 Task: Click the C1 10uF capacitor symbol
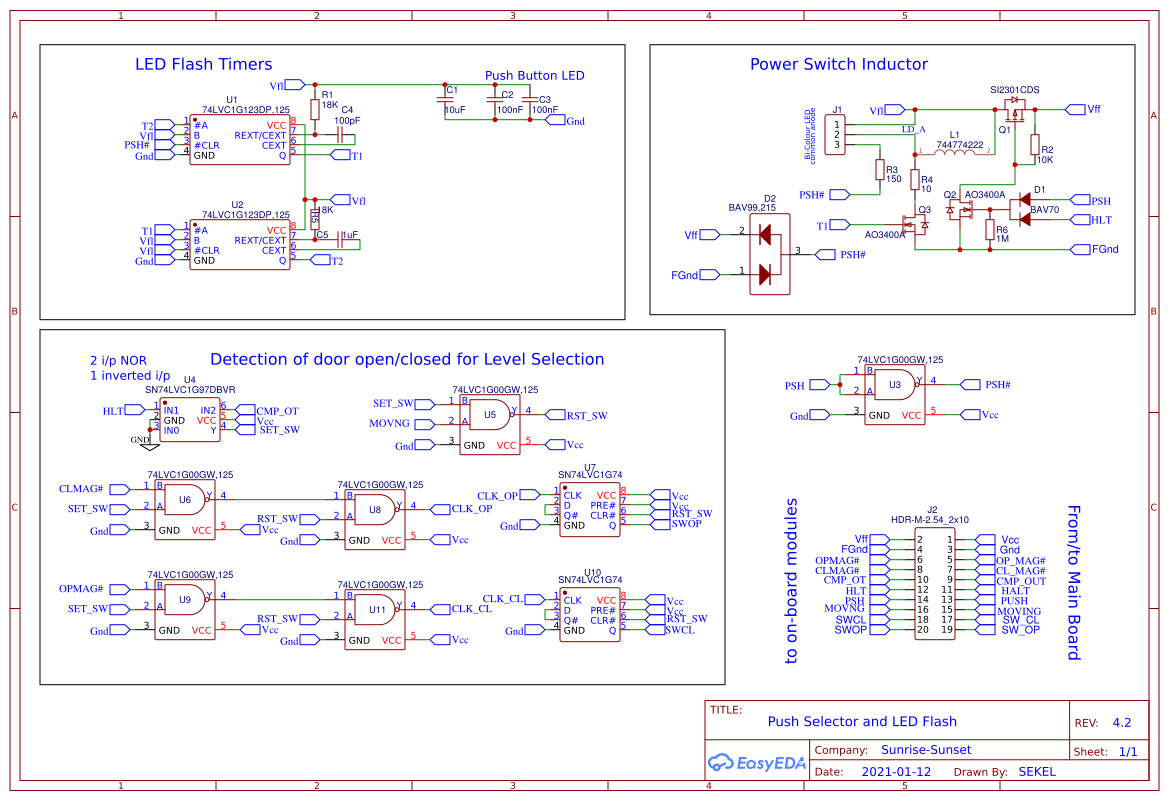click(x=446, y=99)
